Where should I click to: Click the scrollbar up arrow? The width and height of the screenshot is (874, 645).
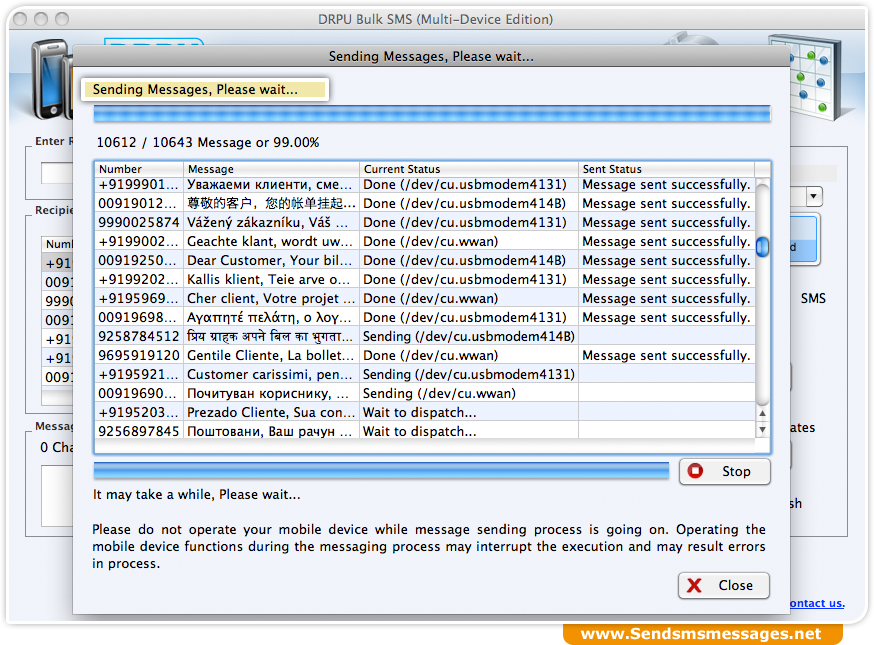(762, 413)
